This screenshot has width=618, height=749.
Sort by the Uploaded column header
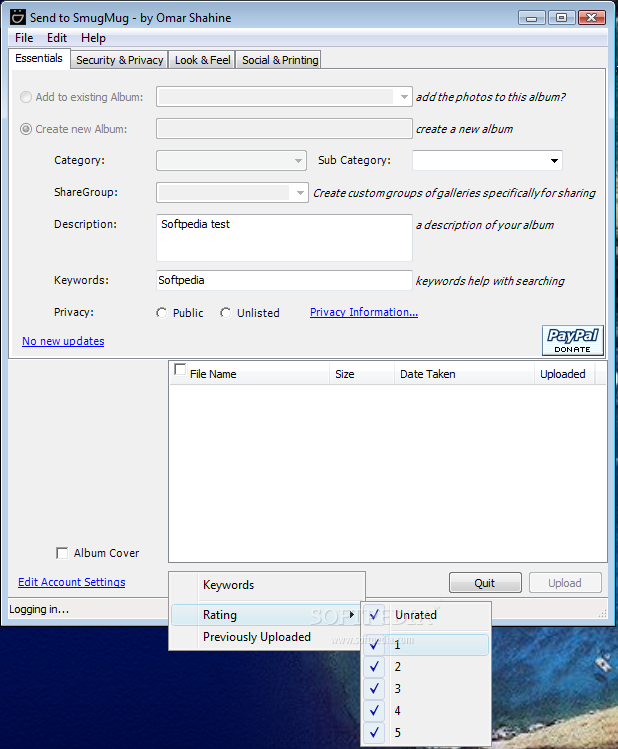coord(563,374)
